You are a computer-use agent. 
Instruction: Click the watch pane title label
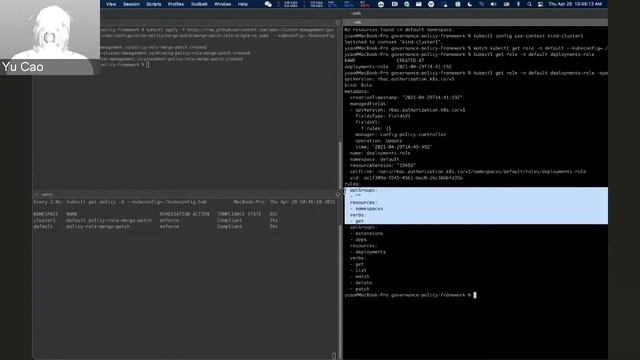(47, 194)
